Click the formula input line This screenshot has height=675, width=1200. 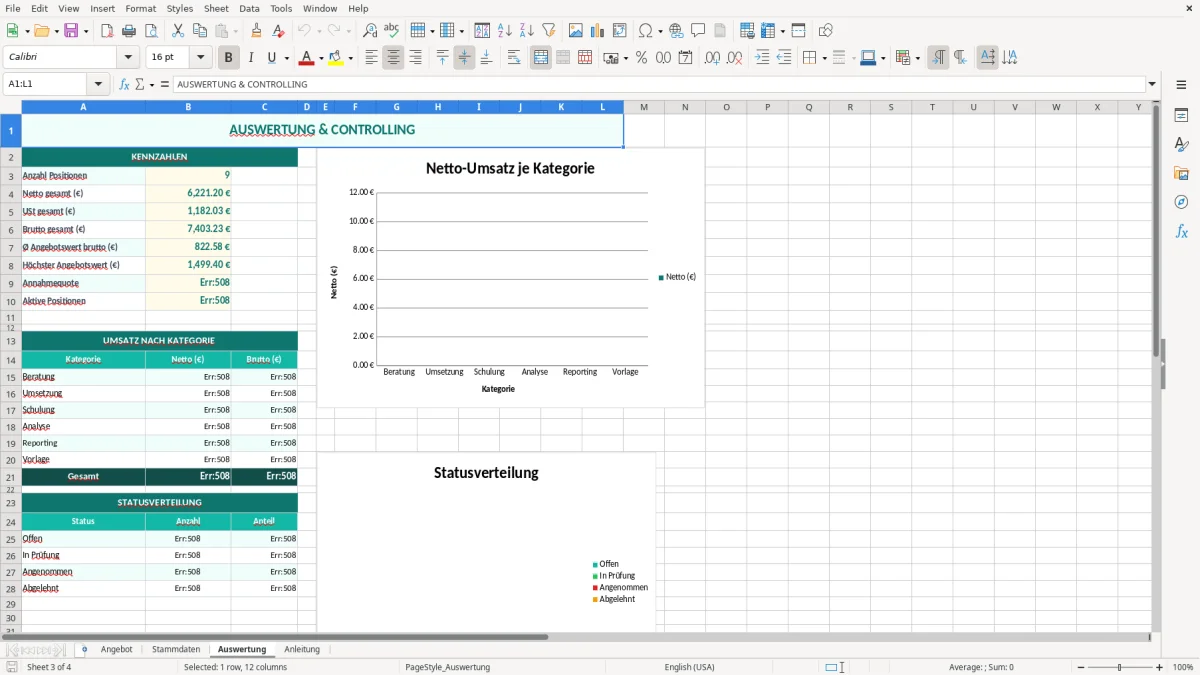pyautogui.click(x=658, y=84)
